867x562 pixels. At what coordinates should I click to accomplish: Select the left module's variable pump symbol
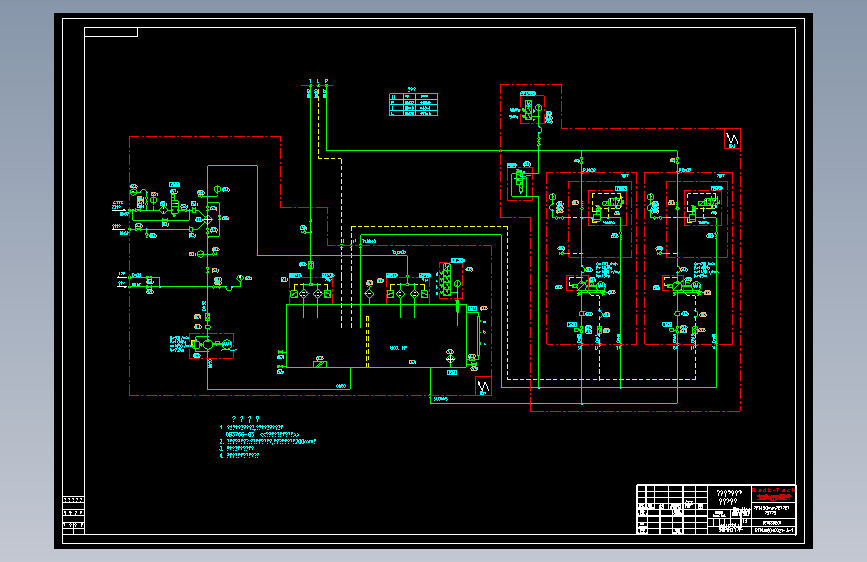point(582,285)
